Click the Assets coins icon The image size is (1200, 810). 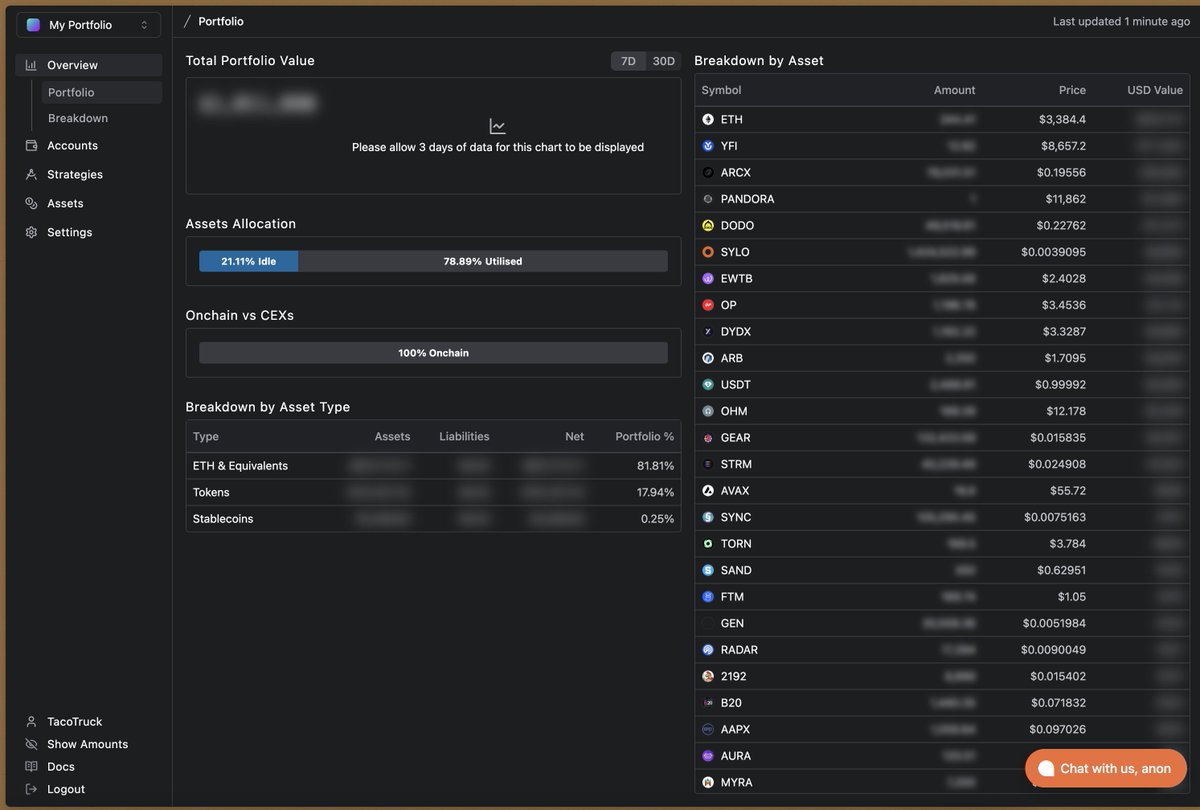[31, 203]
